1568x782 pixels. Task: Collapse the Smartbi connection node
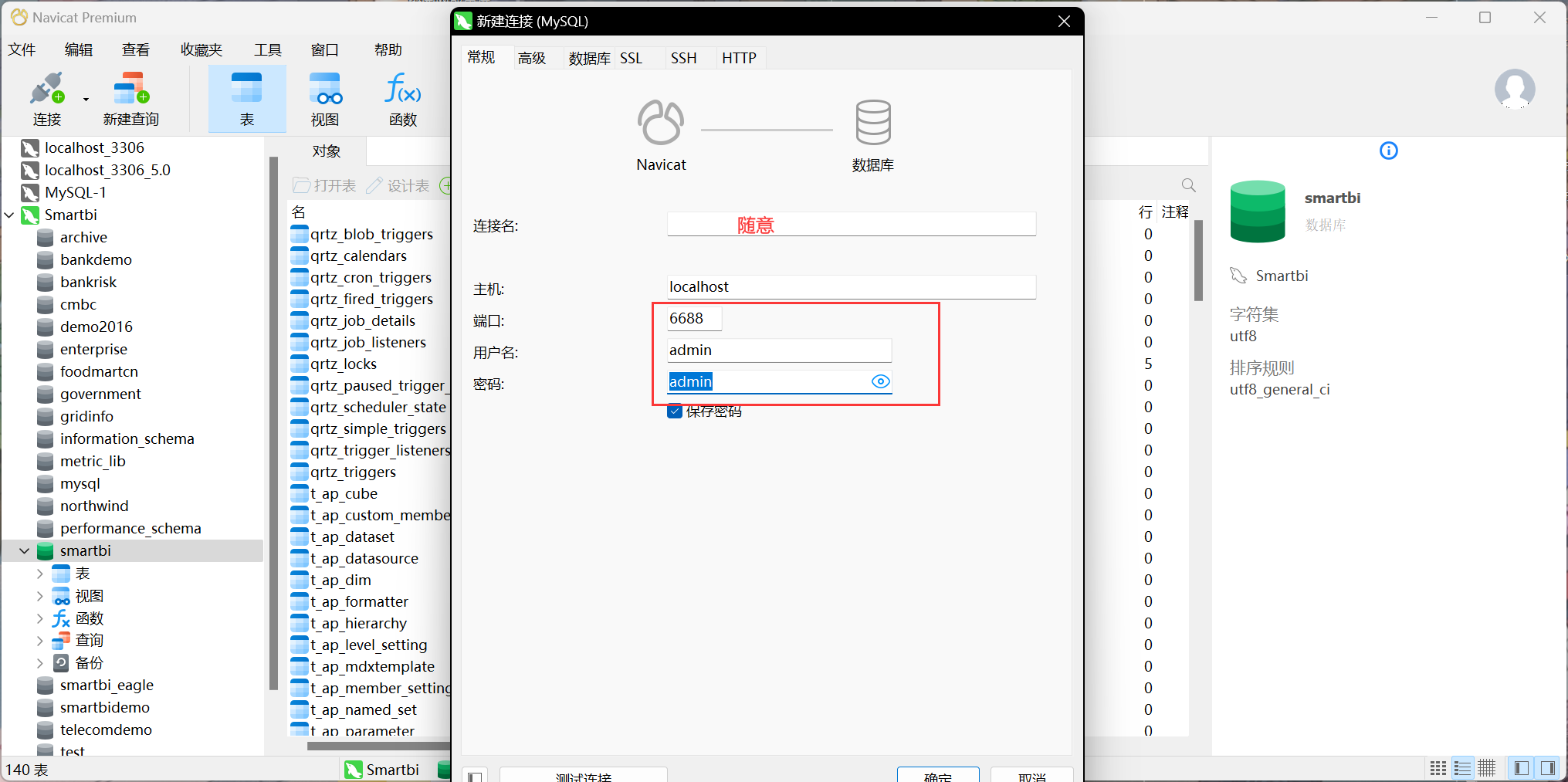[9, 215]
